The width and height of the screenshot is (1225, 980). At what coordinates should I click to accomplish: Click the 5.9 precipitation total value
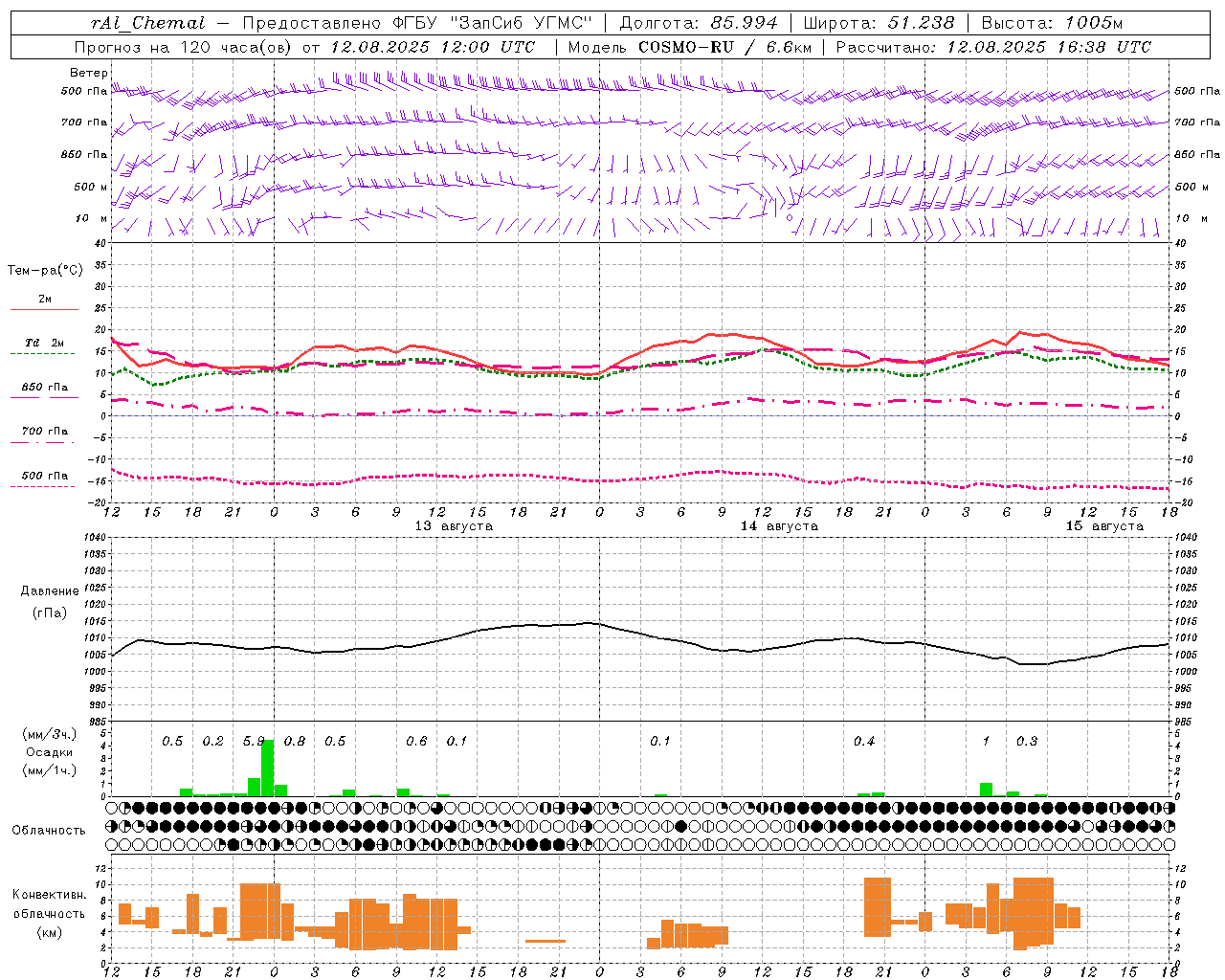point(254,742)
